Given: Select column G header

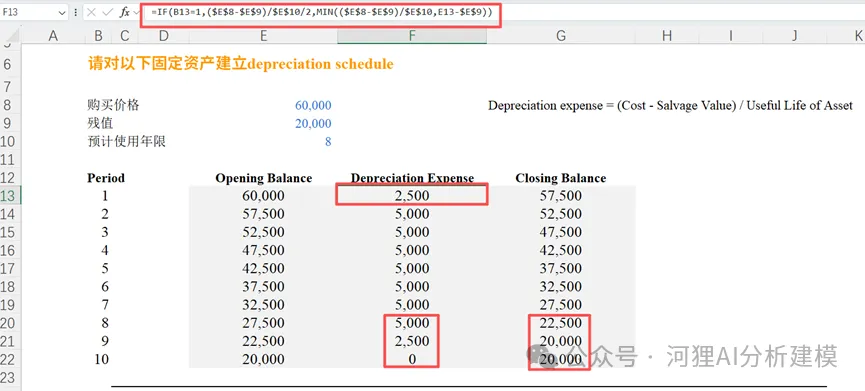Looking at the screenshot, I should coord(560,36).
